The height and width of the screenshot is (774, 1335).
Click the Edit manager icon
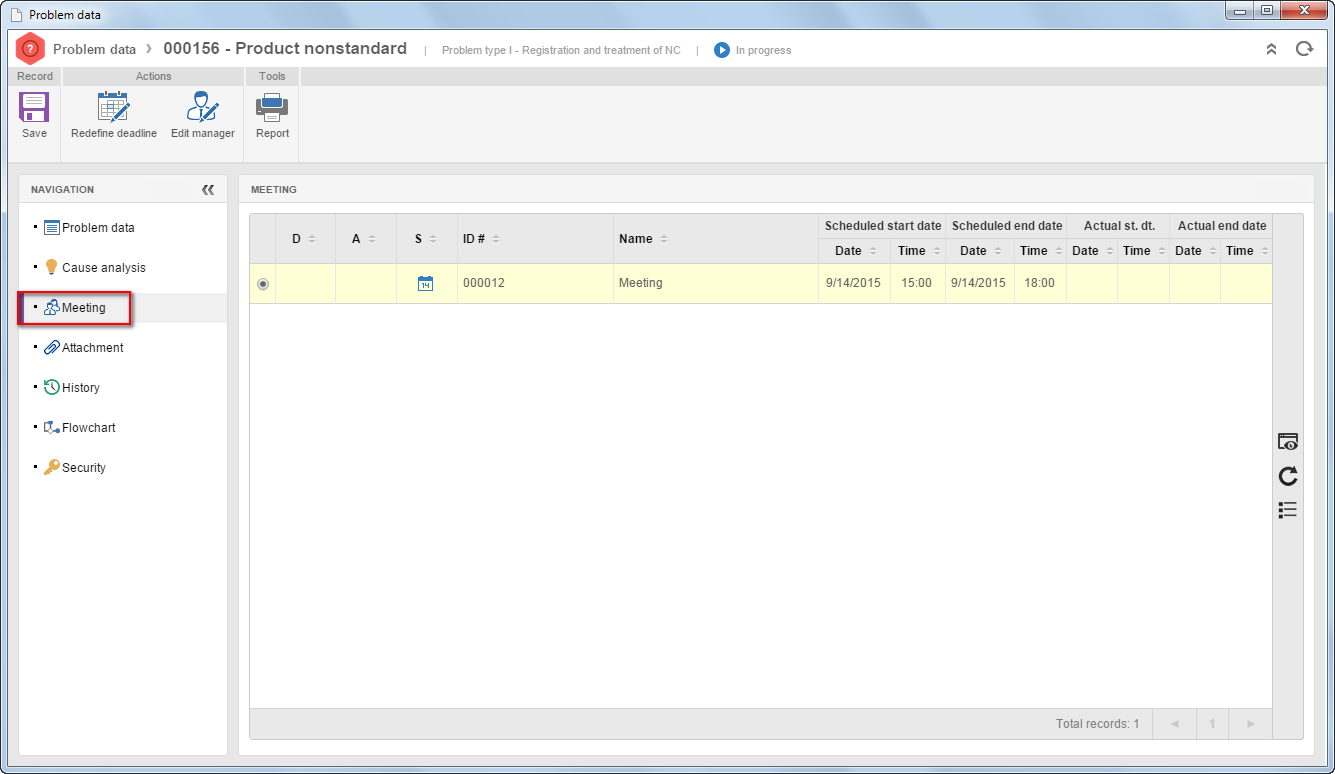(x=202, y=108)
